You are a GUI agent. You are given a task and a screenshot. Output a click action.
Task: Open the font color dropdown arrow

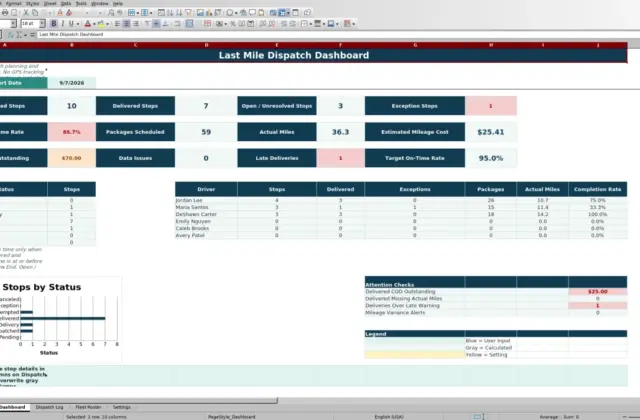pyautogui.click(x=94, y=24)
